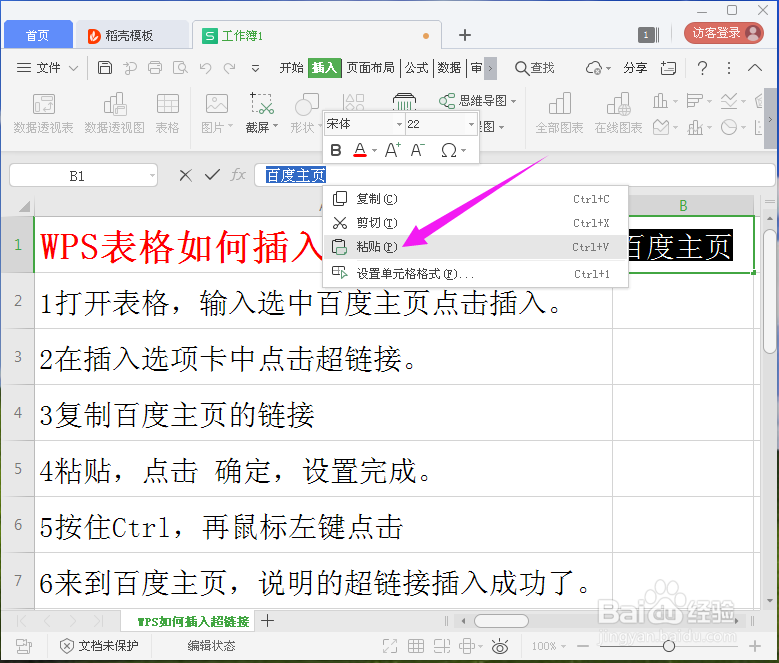The image size is (779, 663).
Task: Click the Omega symbol insert icon
Action: pos(449,150)
